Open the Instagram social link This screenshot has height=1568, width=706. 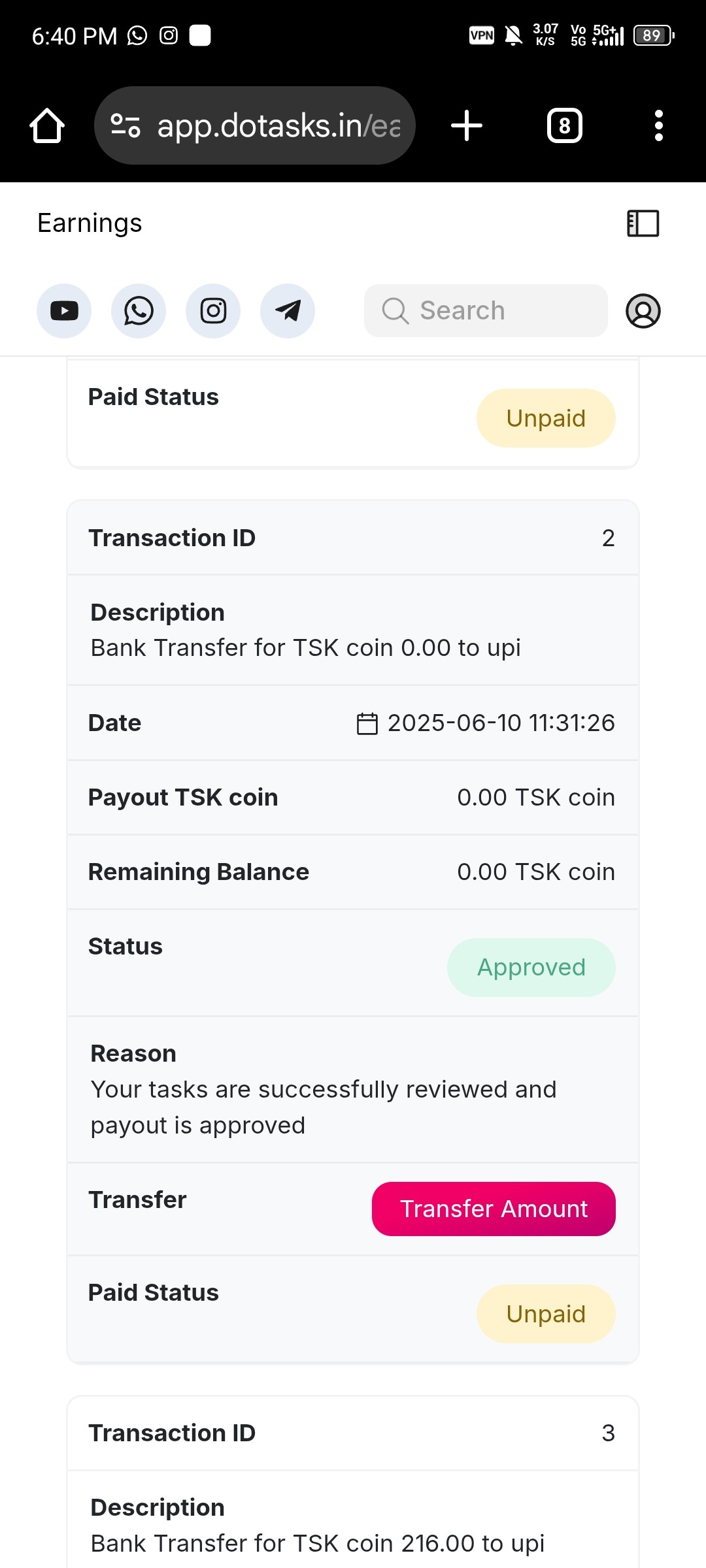(213, 311)
